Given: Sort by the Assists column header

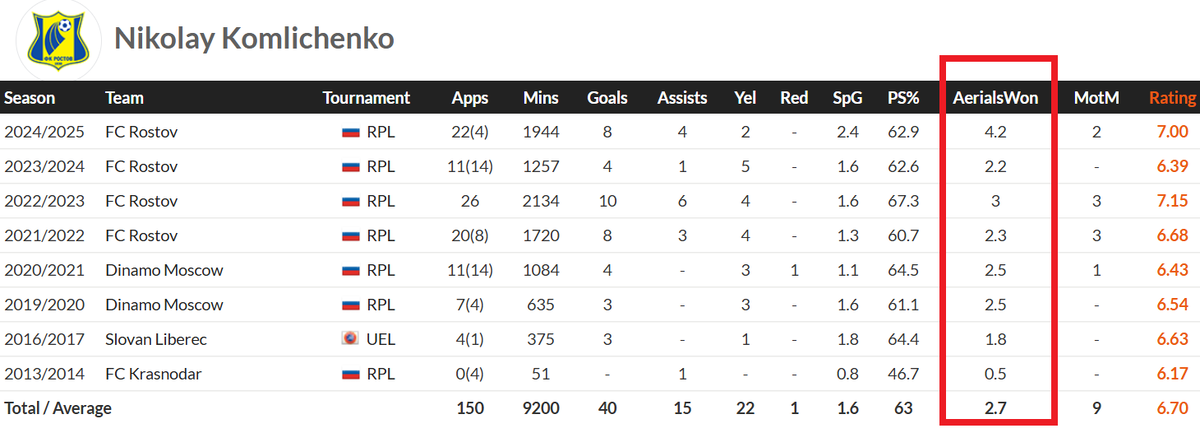Looking at the screenshot, I should coord(682,98).
